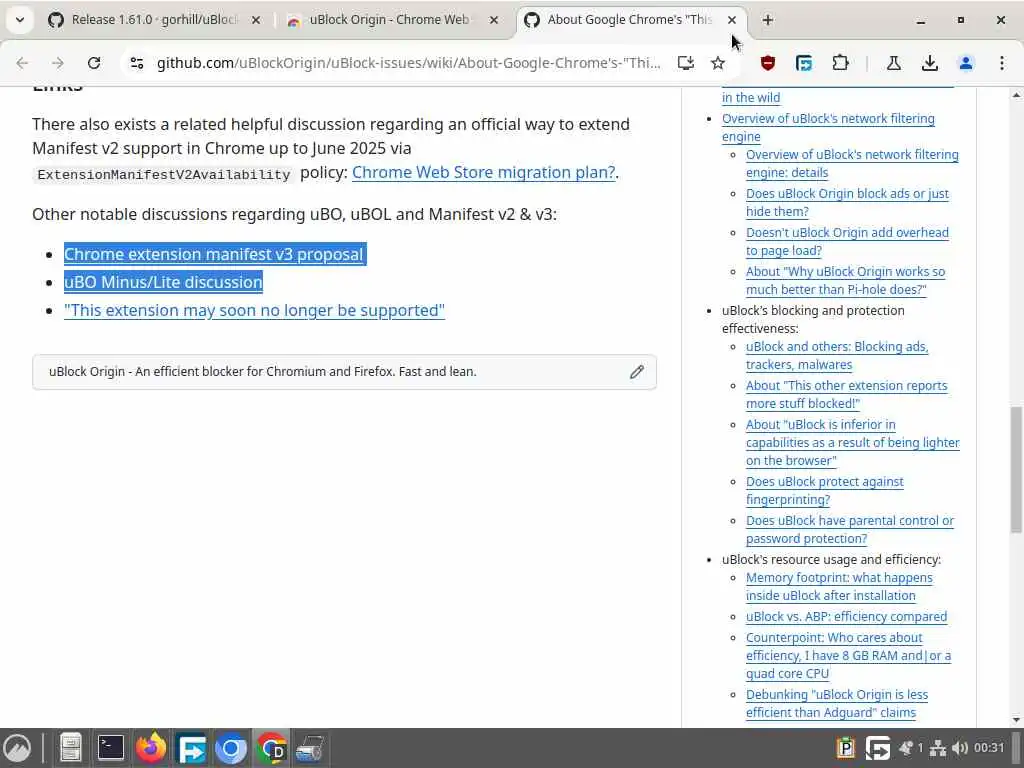
Task: Open Does uBlock Origin block ads link
Action: [x=847, y=202]
